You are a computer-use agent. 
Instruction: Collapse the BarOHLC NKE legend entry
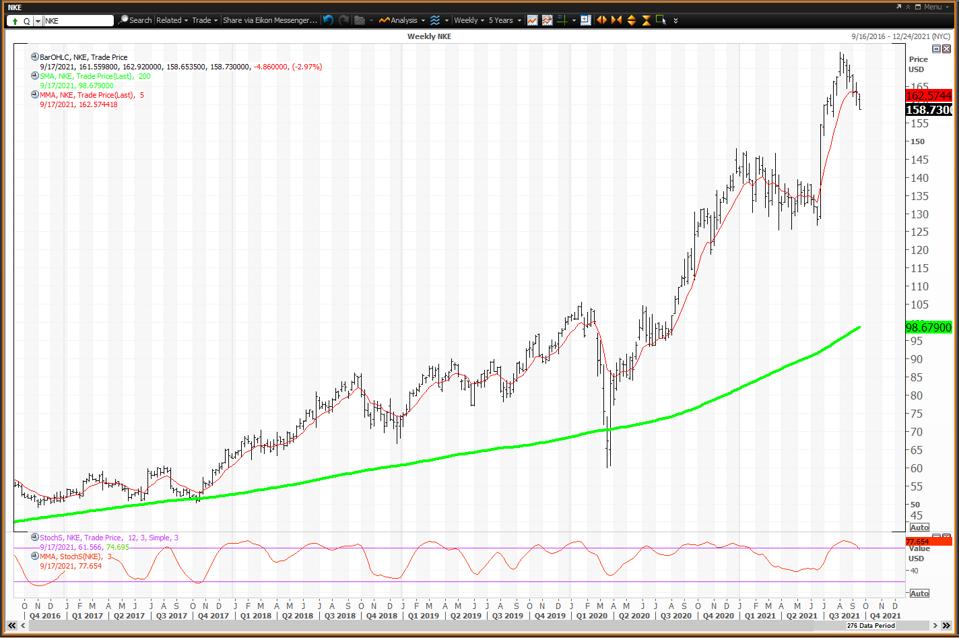35,57
